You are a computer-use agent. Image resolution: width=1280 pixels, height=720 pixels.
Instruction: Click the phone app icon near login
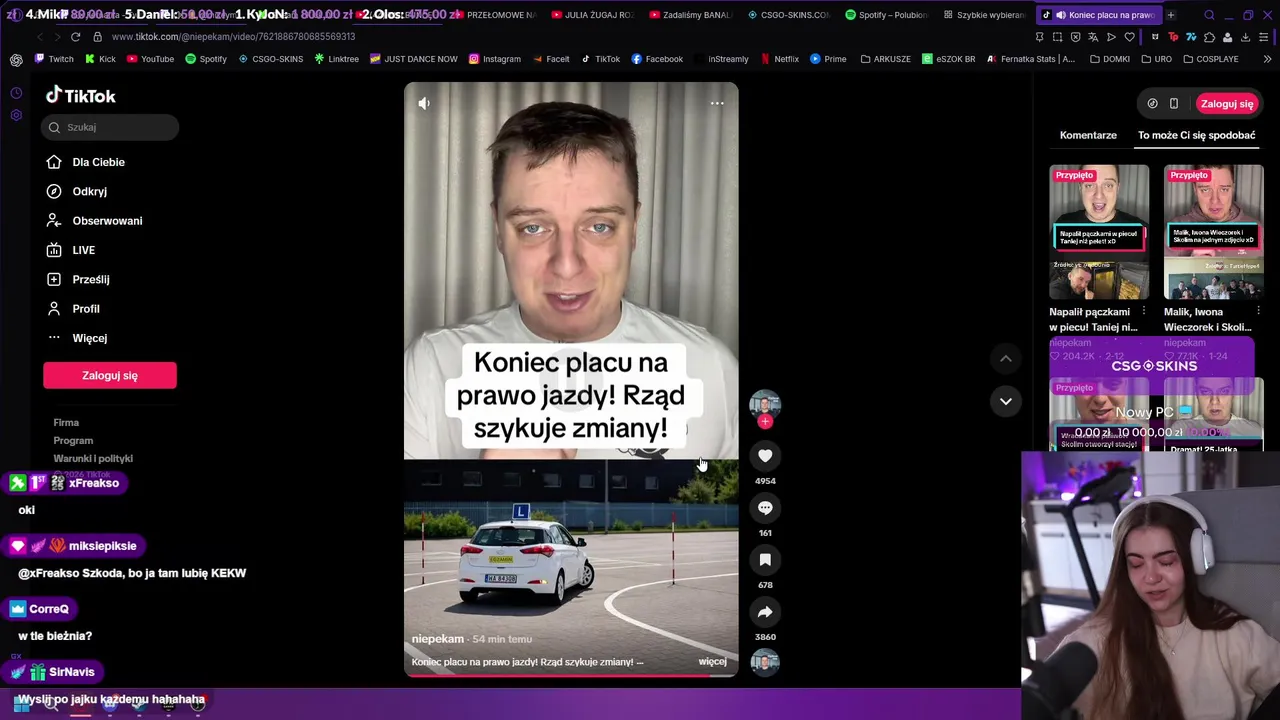point(1174,104)
